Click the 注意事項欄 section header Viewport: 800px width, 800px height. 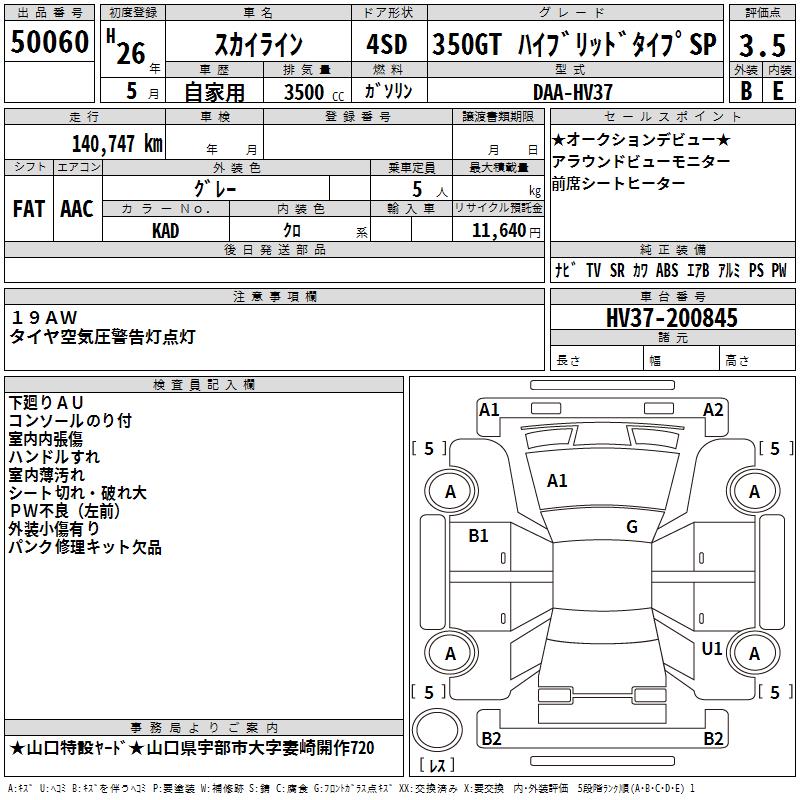[x=274, y=296]
